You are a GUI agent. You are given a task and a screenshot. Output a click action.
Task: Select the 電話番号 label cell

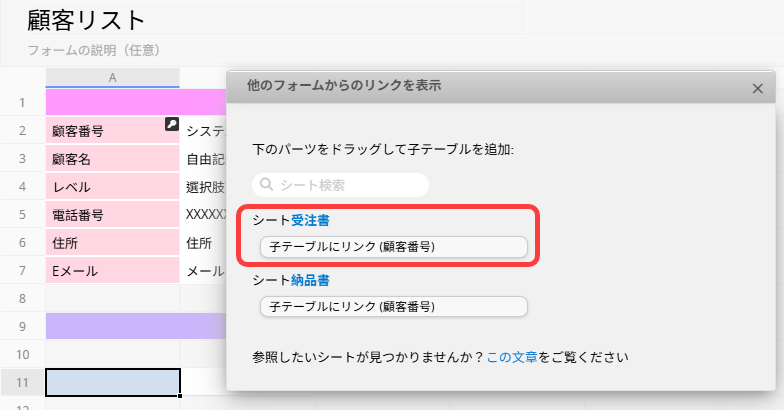(112, 214)
